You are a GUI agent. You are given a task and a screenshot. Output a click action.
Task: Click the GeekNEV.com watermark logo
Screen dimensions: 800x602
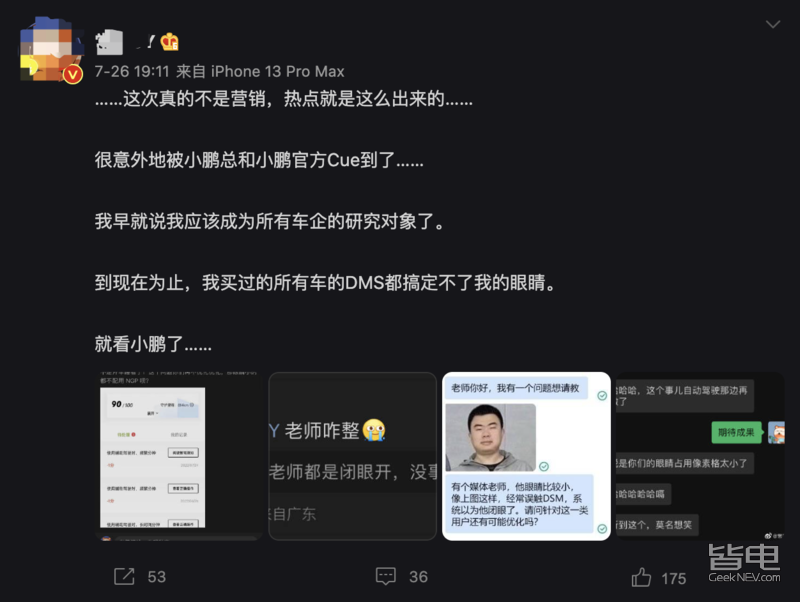click(744, 563)
